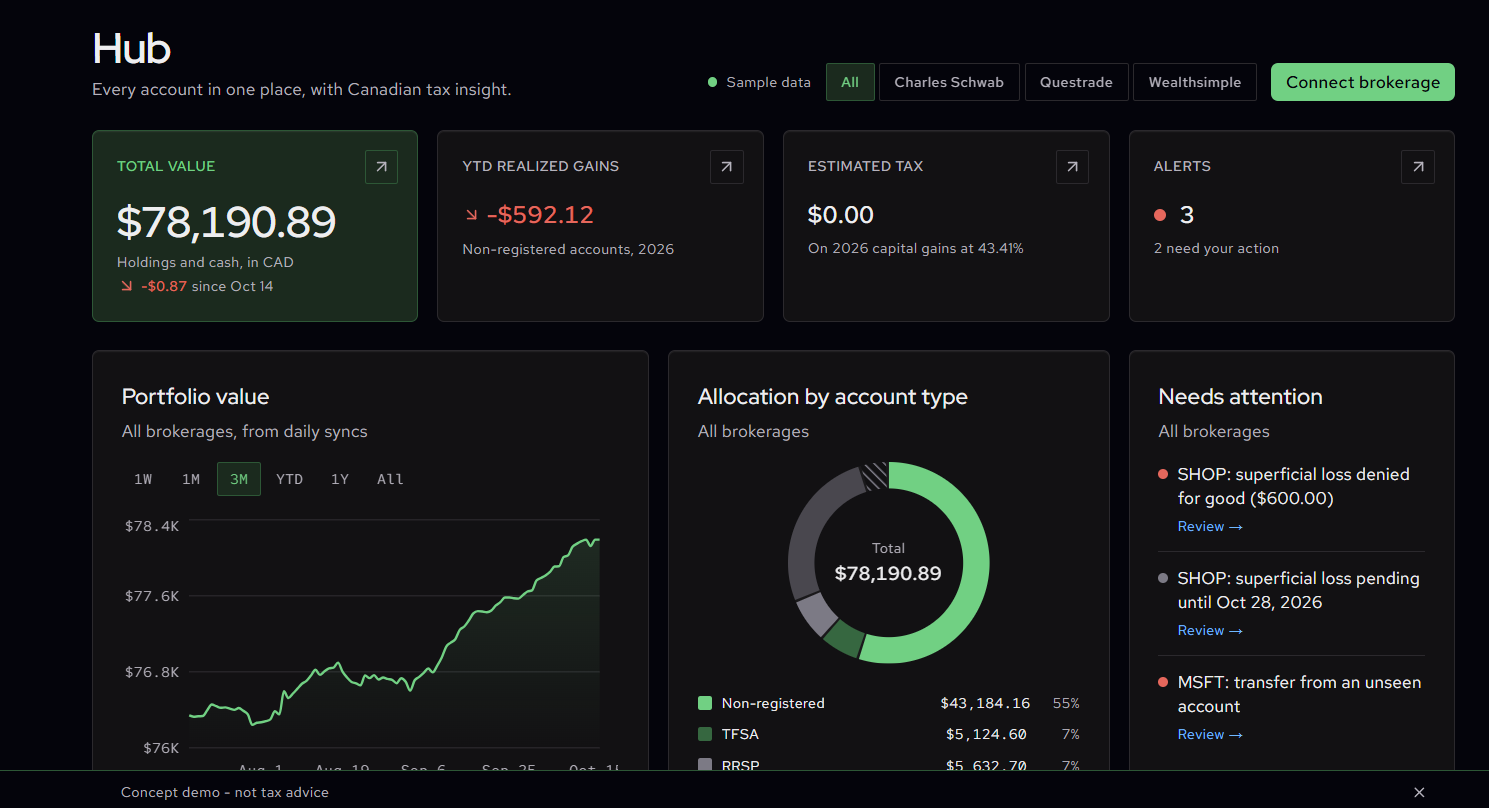Viewport: 1489px width, 808px height.
Task: Open the YTD Realized Gains arrow icon
Action: tap(727, 167)
